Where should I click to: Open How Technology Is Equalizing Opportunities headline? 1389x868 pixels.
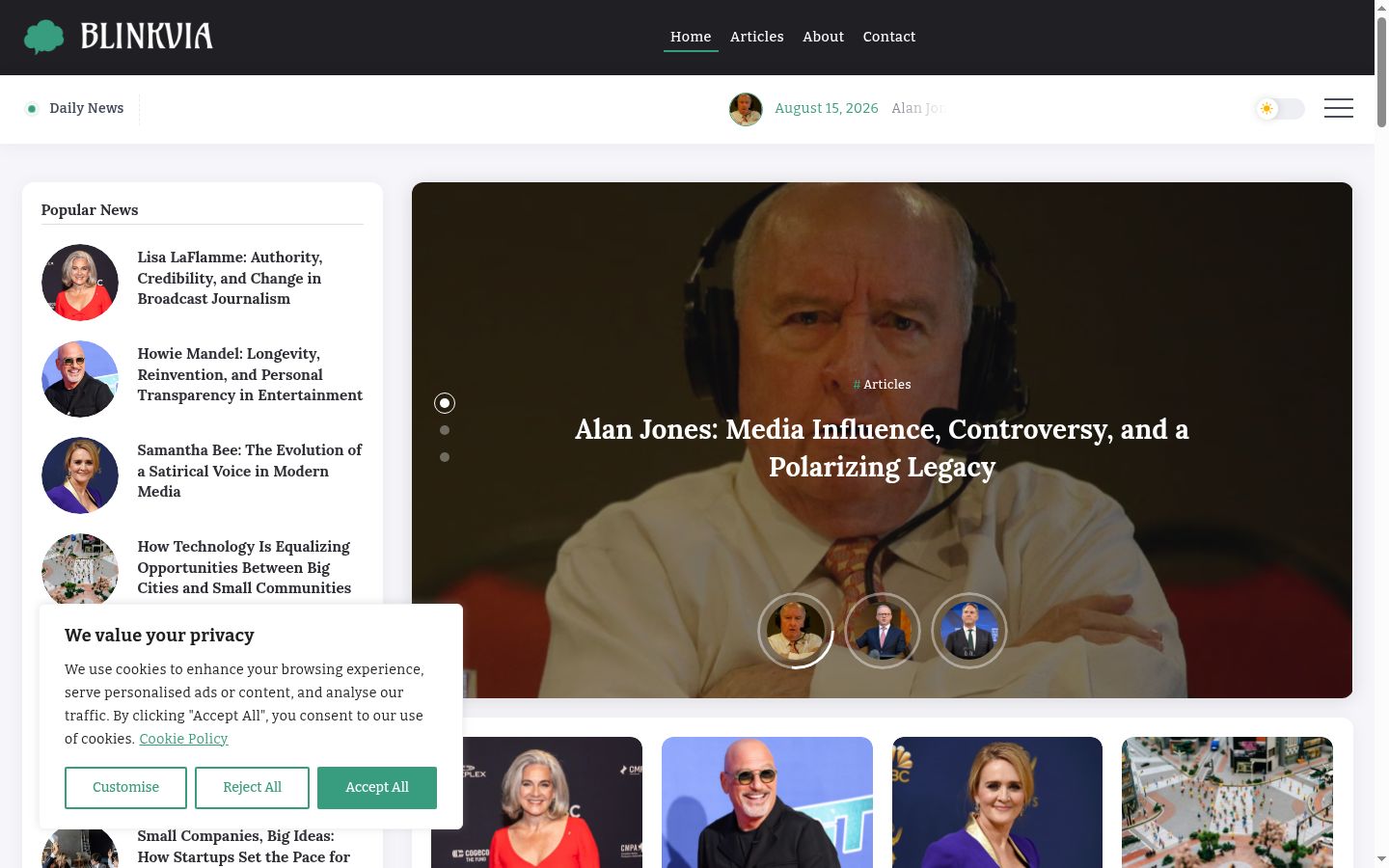click(x=244, y=567)
